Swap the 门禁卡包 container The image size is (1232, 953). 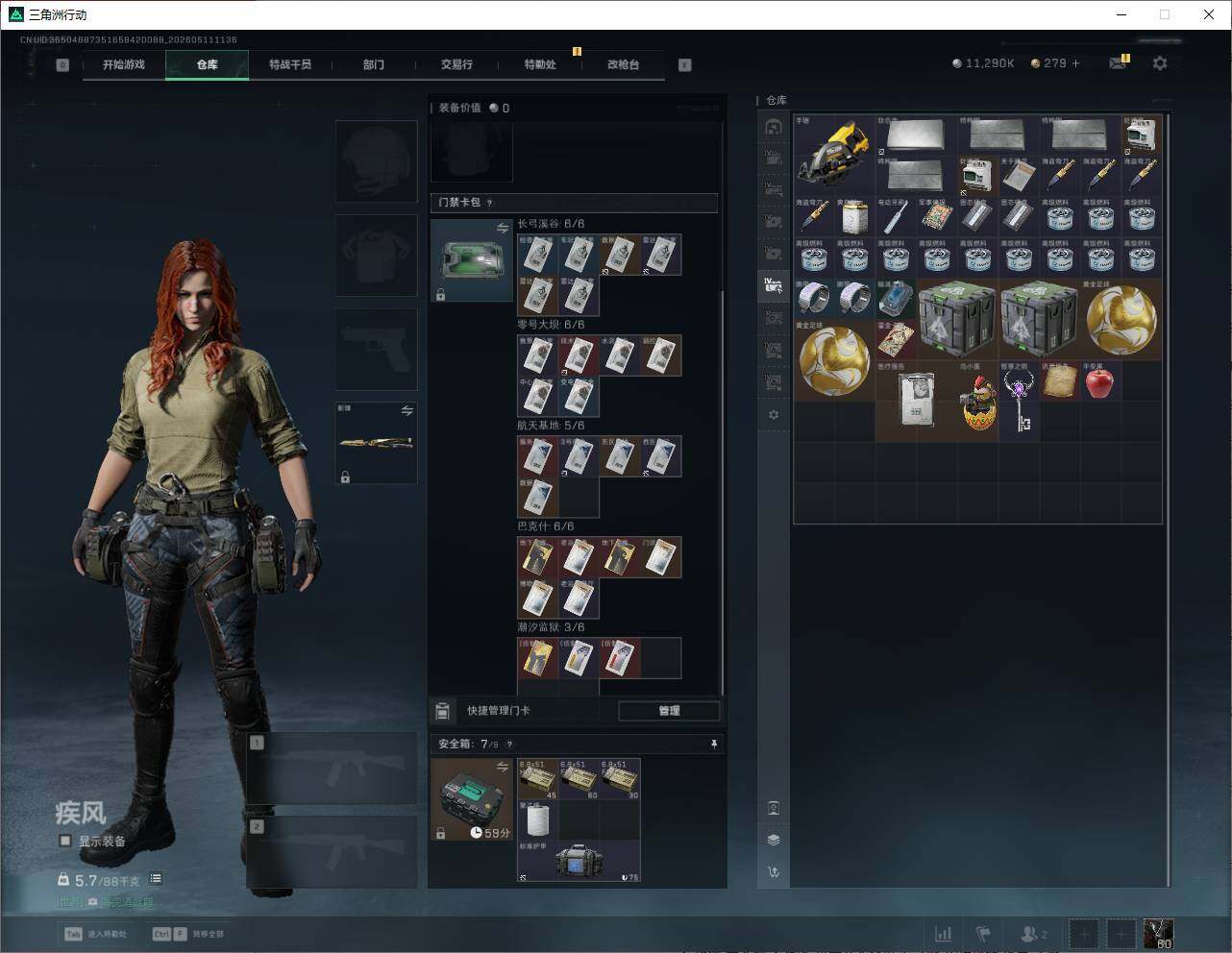503,228
